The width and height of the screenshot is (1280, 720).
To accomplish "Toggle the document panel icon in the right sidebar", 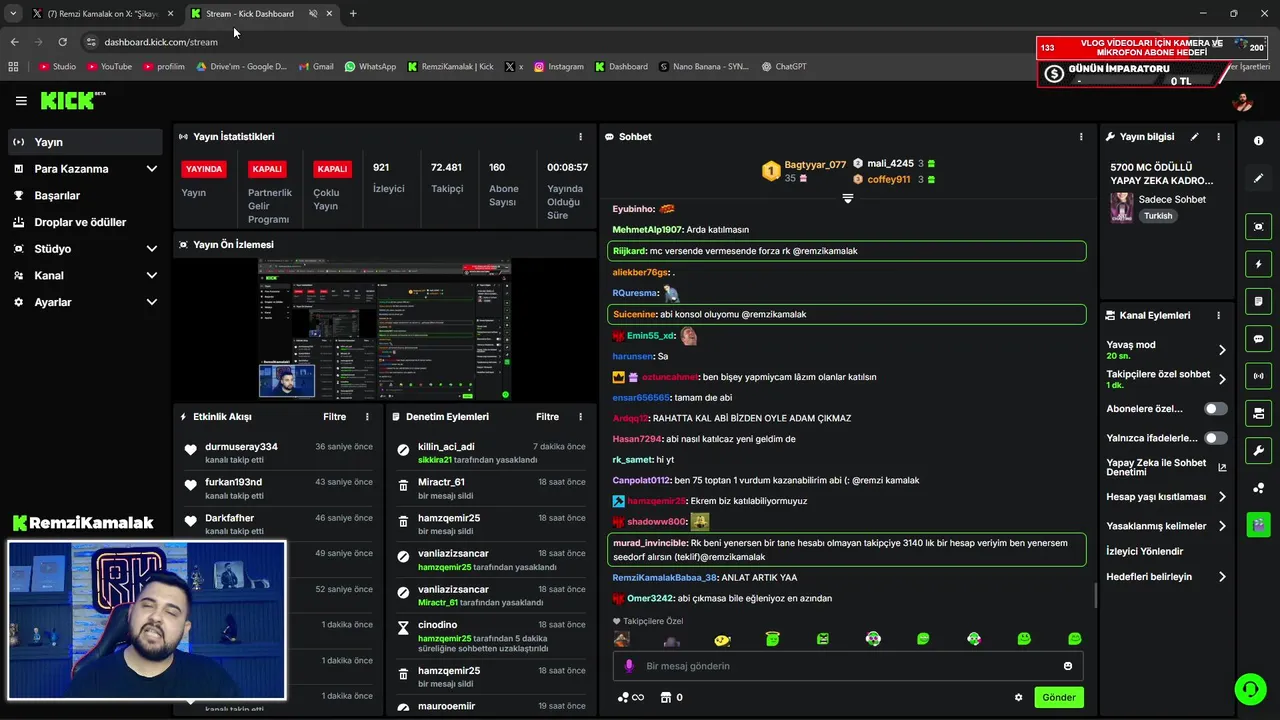I will click(x=1258, y=302).
